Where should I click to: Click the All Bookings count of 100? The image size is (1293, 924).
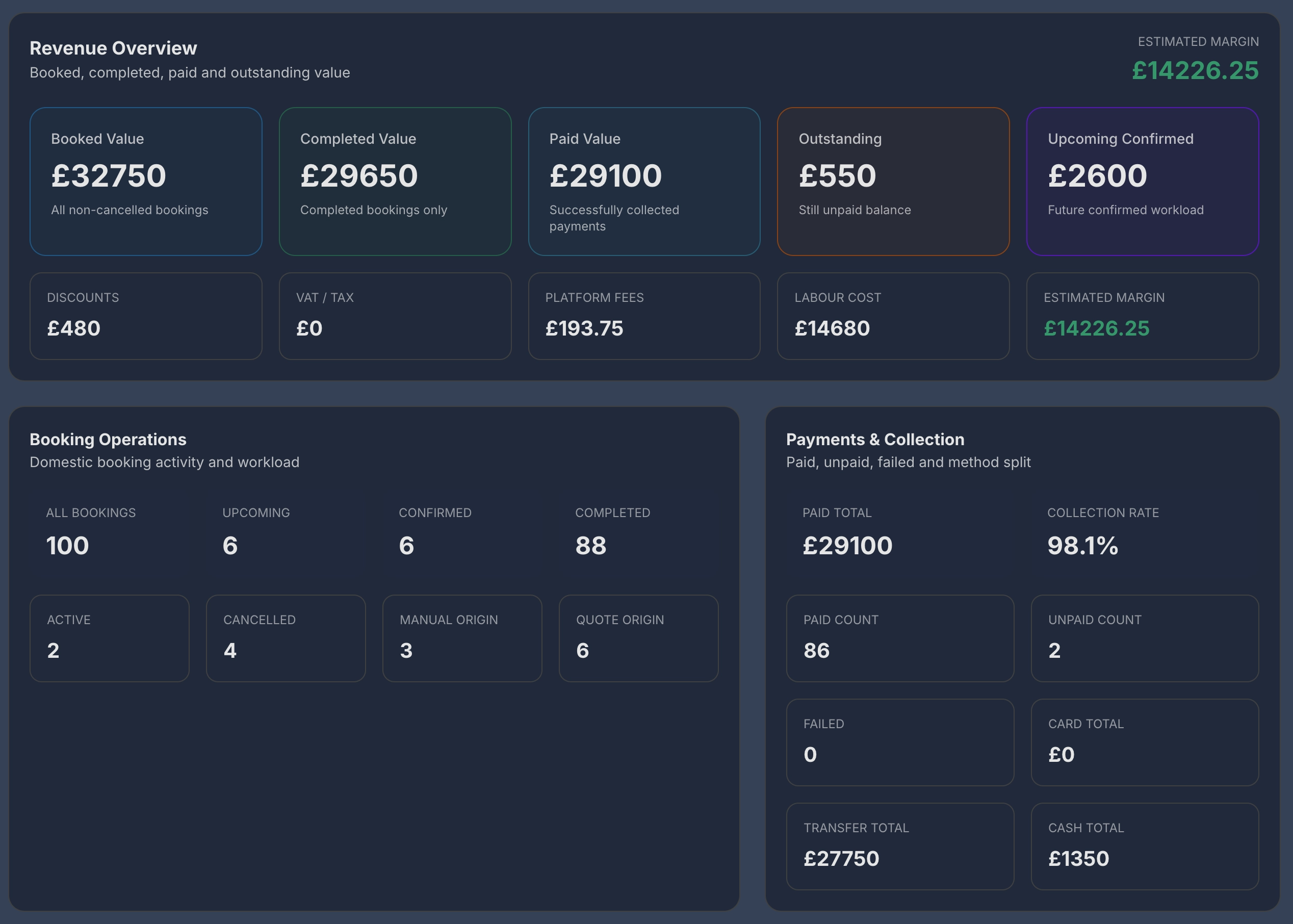[x=67, y=545]
